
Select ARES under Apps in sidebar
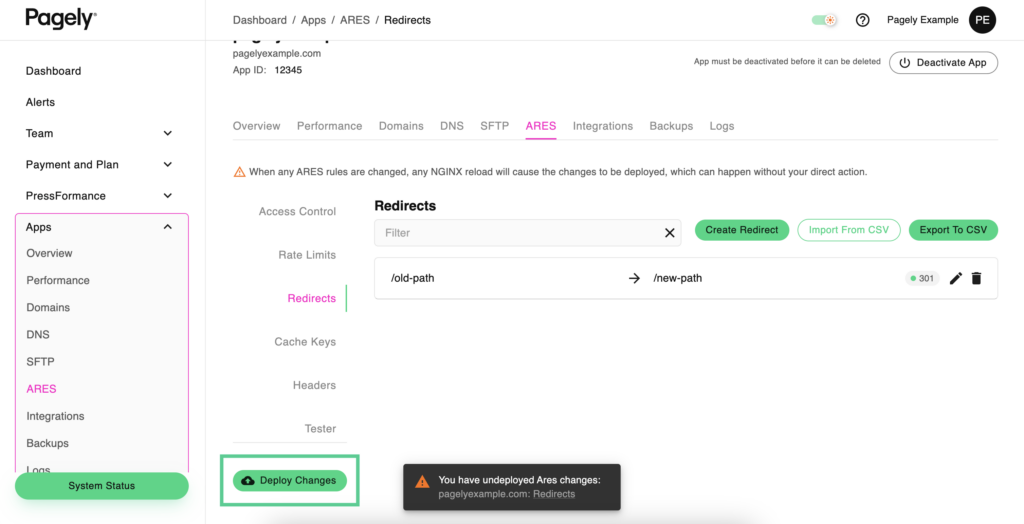coord(41,389)
